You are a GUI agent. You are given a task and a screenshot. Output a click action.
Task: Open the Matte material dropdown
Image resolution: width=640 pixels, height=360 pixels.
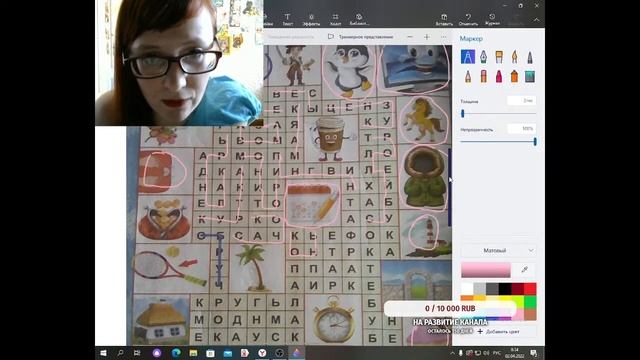[498, 250]
